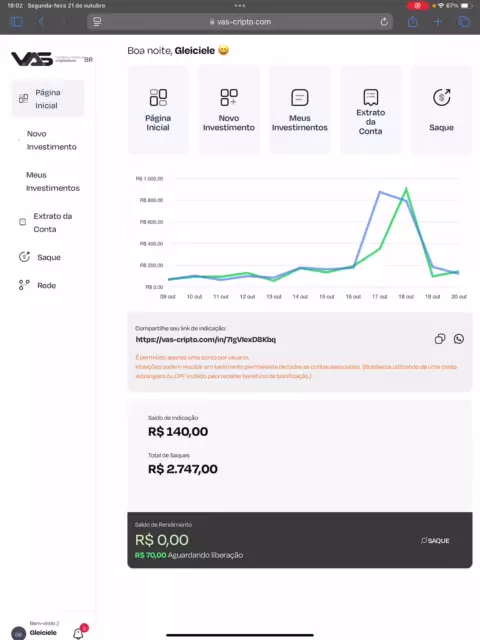The width and height of the screenshot is (480, 640).
Task: Toggle the Safari sidebar icon
Action: (17, 22)
